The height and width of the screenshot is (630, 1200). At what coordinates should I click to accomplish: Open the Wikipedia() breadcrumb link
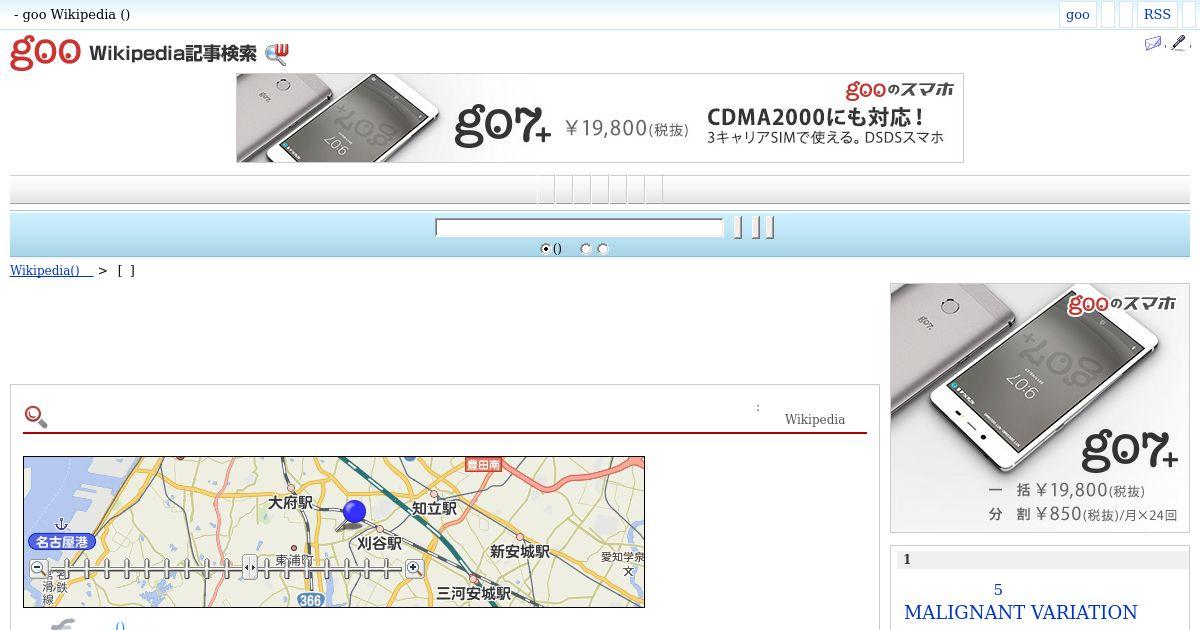click(51, 270)
